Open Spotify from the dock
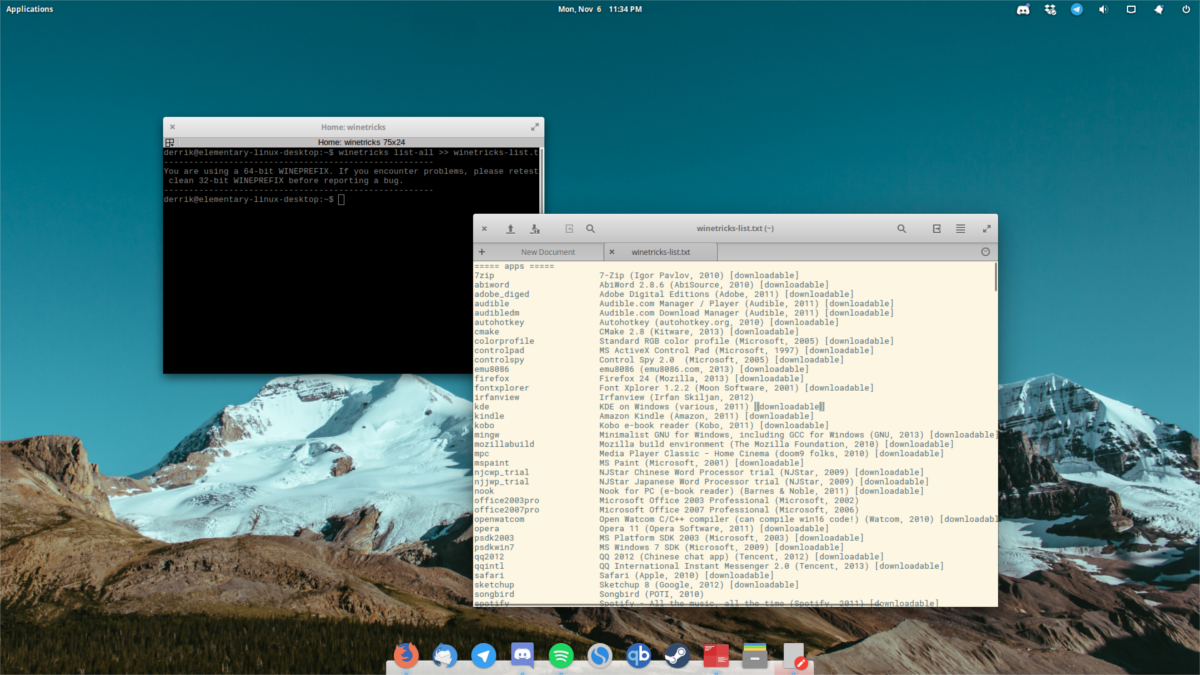Image resolution: width=1200 pixels, height=675 pixels. pos(561,655)
